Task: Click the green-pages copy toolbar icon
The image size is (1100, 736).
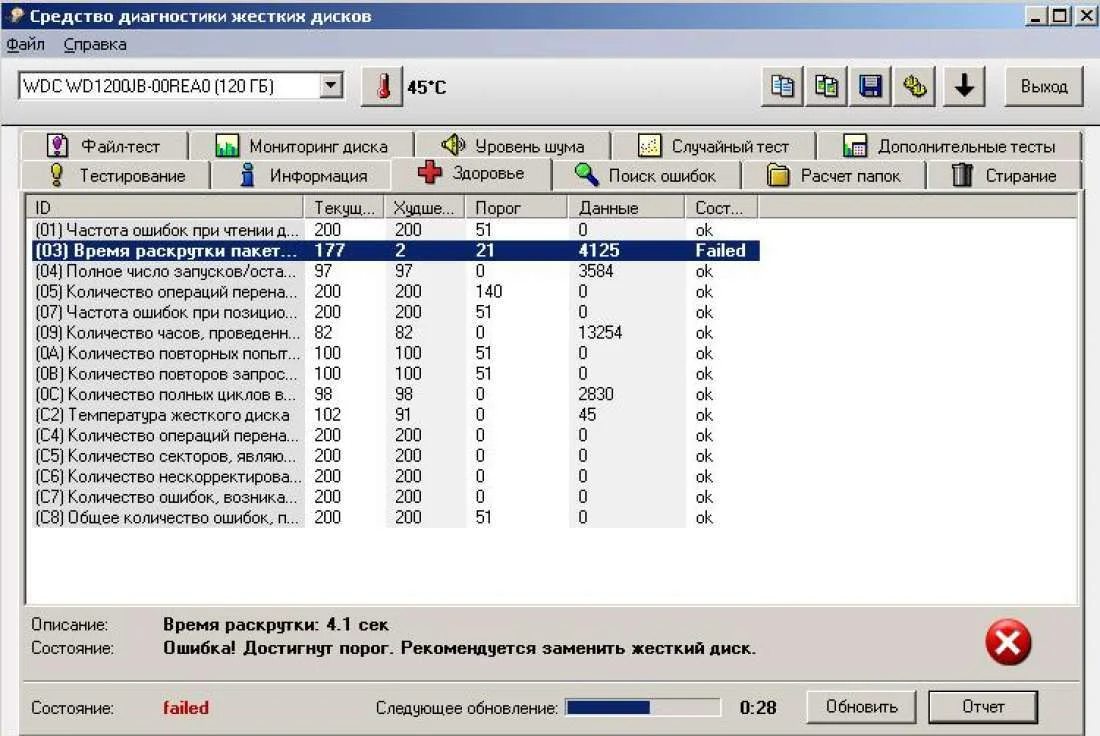Action: point(826,87)
